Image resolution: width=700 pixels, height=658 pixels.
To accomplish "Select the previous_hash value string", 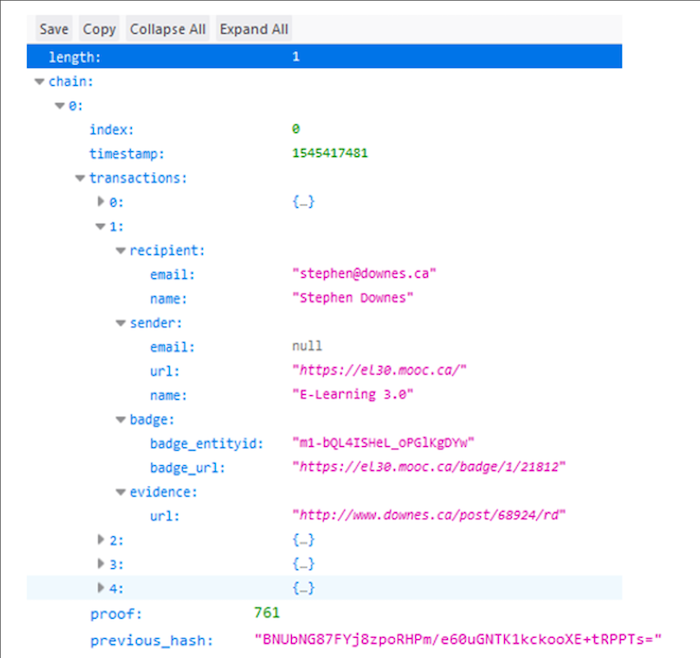I will tap(457, 639).
